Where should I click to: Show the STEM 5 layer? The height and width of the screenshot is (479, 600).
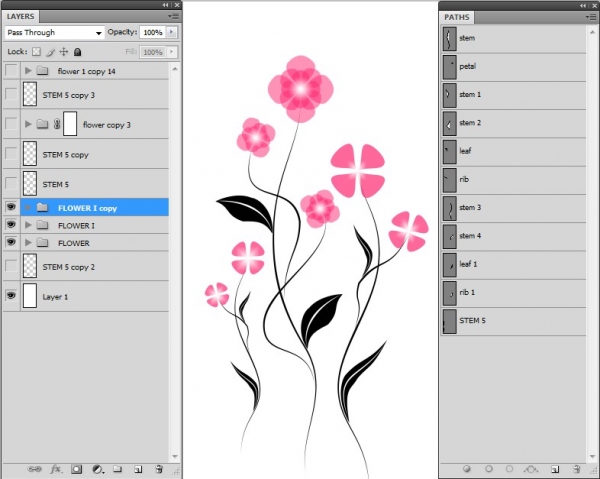[x=11, y=183]
